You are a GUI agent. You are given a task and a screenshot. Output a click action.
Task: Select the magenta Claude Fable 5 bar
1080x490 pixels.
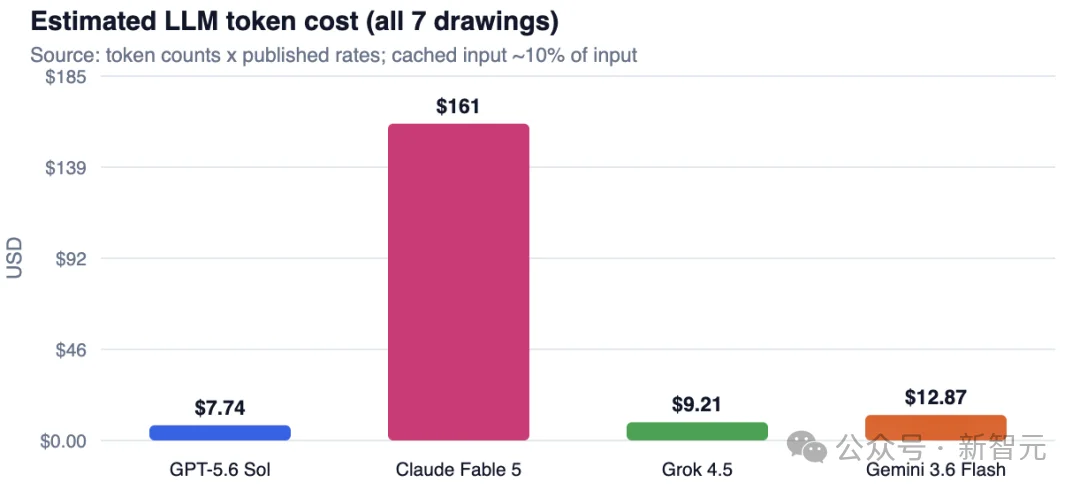click(x=458, y=282)
